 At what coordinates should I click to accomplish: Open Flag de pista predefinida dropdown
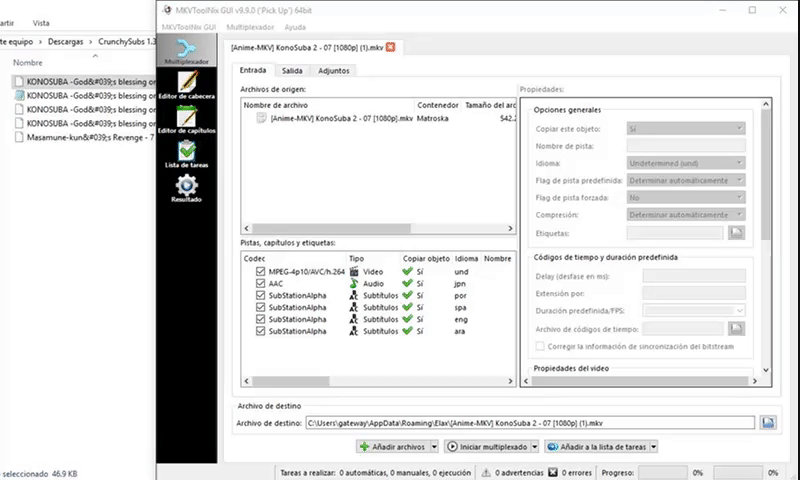686,180
